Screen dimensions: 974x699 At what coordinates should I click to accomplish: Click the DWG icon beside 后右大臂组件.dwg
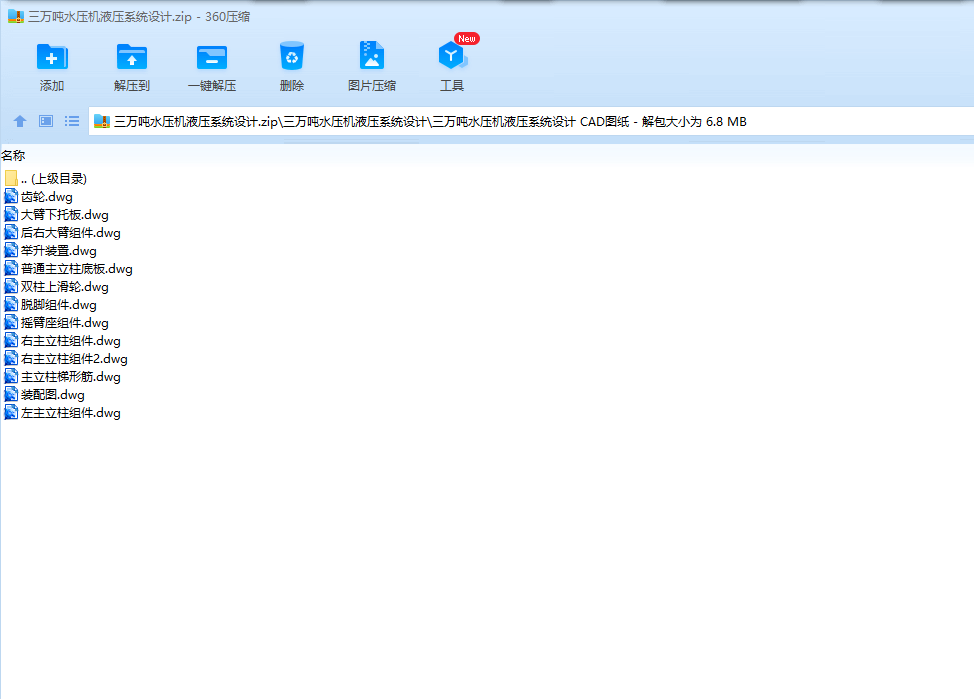(11, 233)
